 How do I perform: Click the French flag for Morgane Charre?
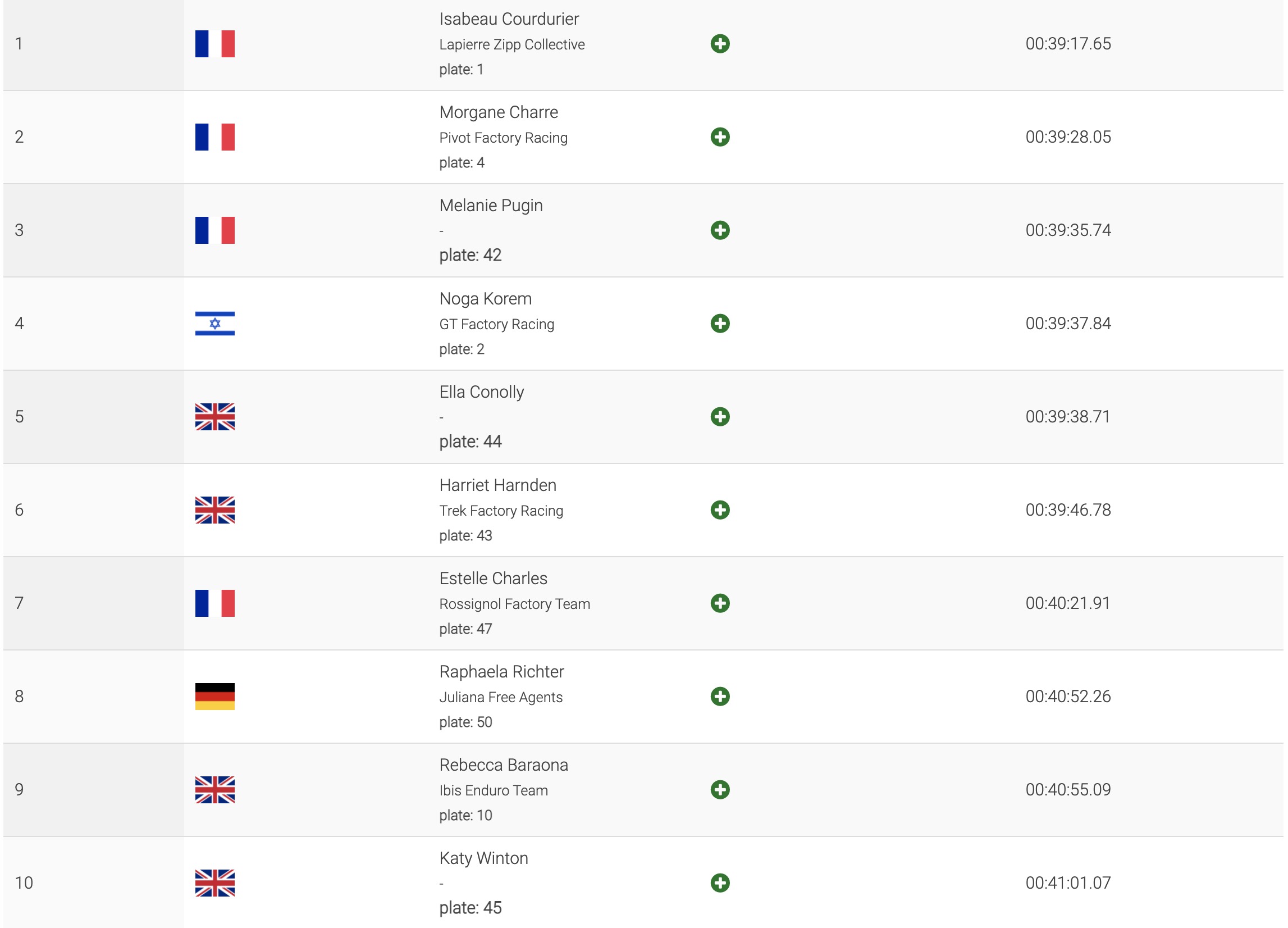214,137
